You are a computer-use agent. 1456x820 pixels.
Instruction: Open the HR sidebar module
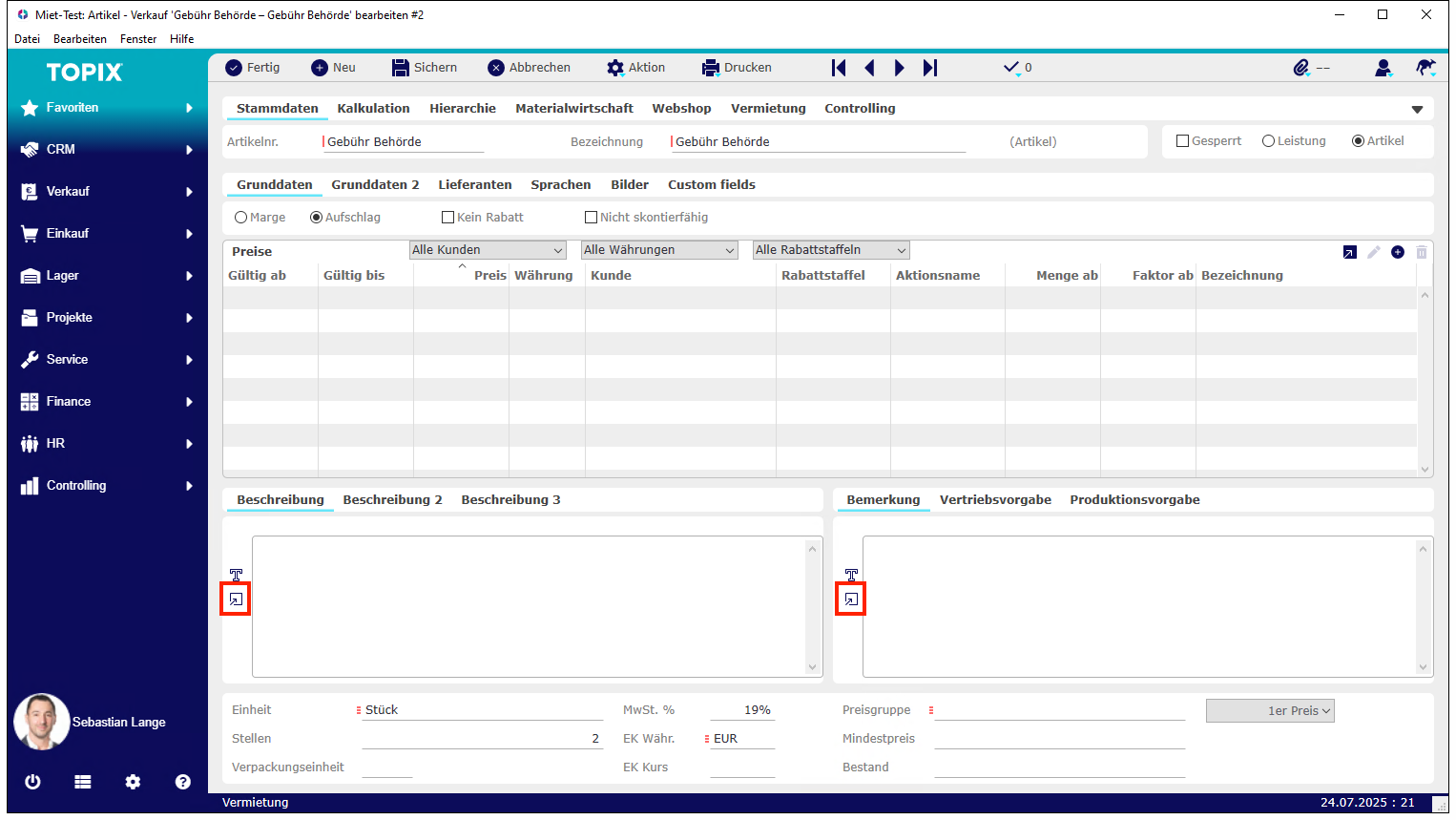point(107,444)
